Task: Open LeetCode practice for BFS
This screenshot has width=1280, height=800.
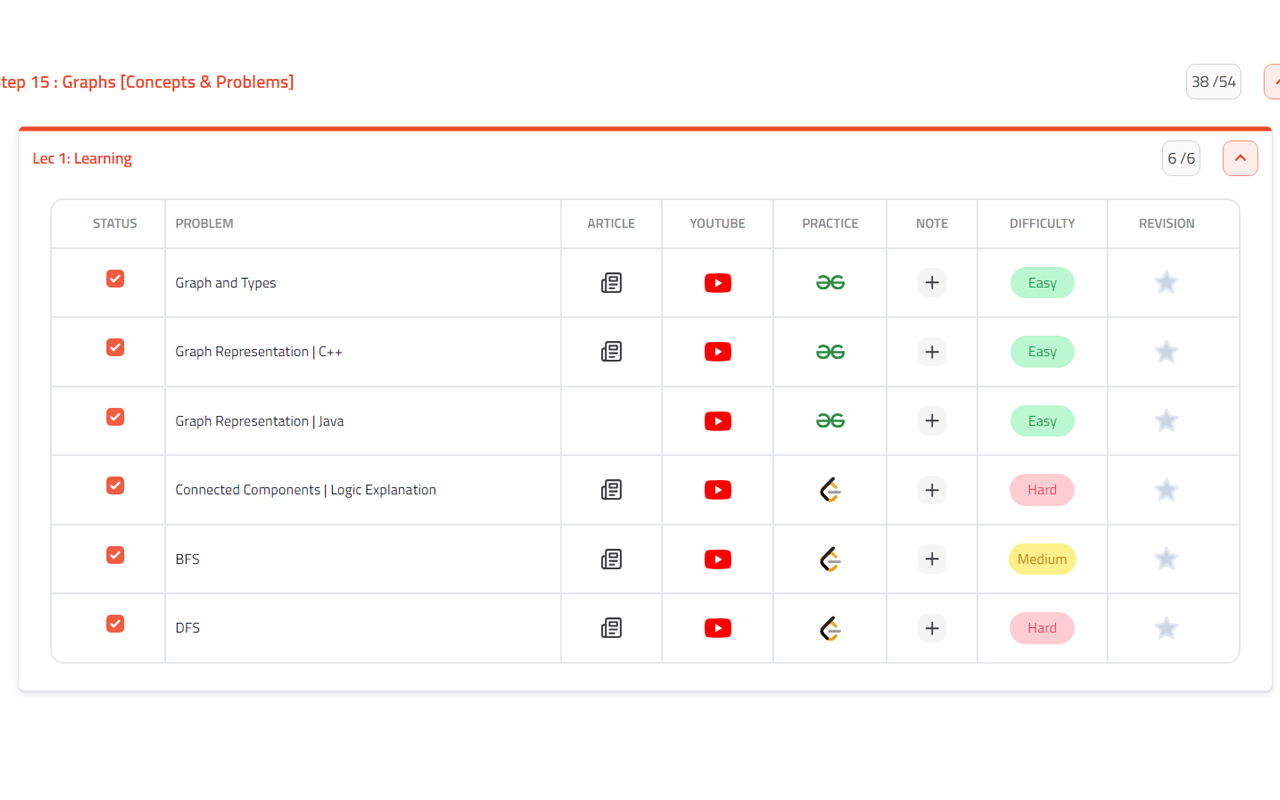Action: pyautogui.click(x=830, y=559)
